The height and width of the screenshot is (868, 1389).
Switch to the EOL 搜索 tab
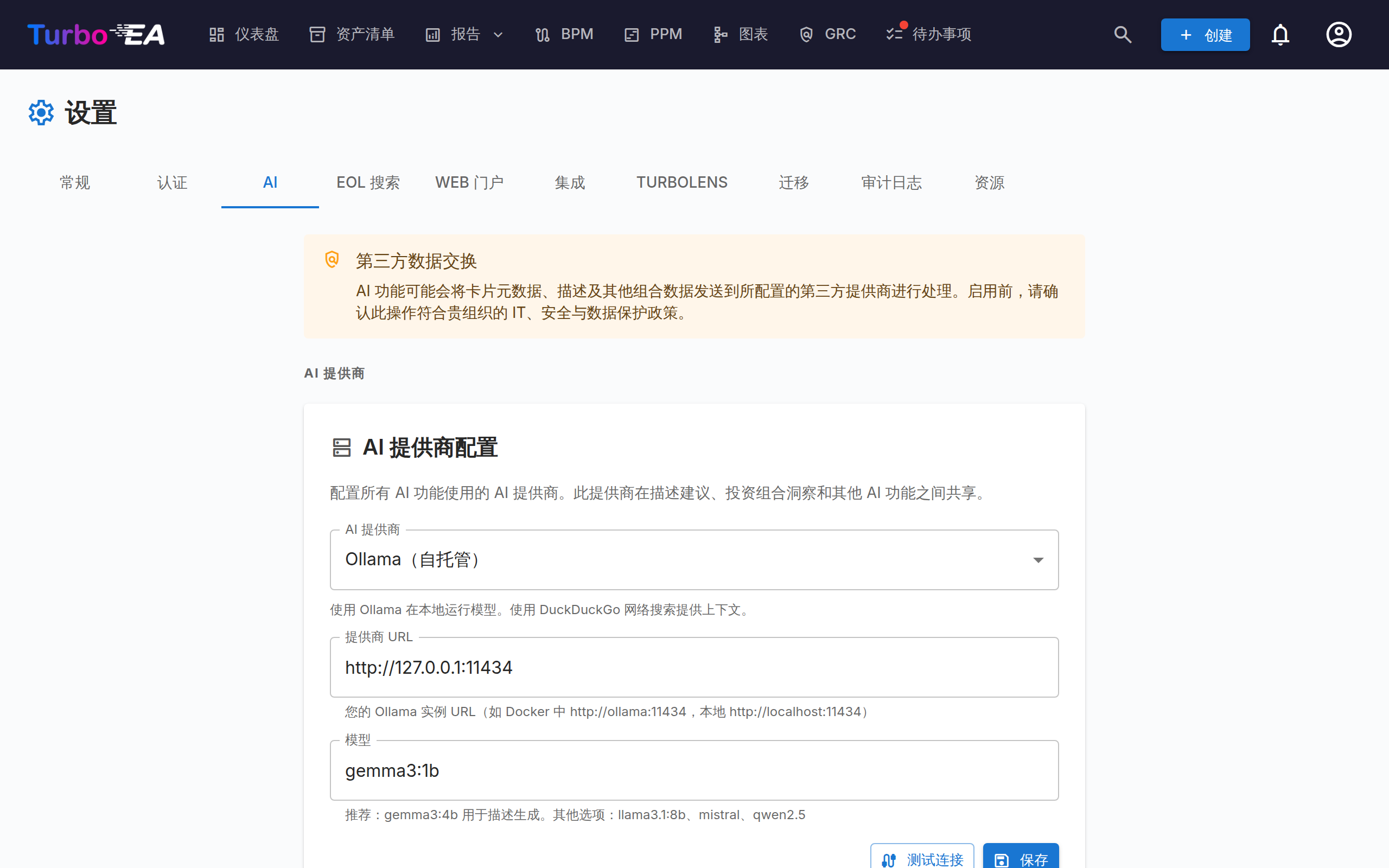(x=368, y=183)
